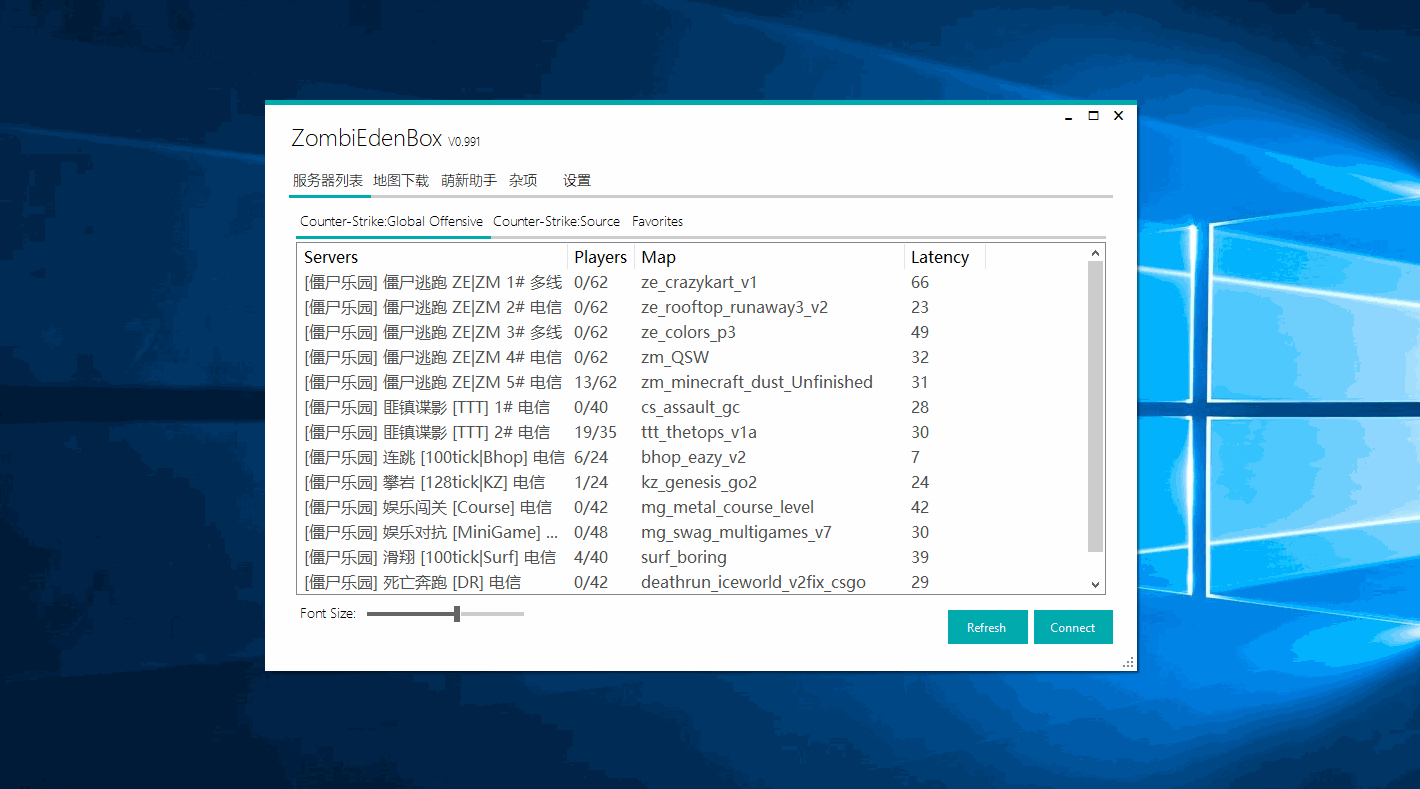
Task: Click map name ttt_thetops_v1a
Action: pyautogui.click(x=699, y=432)
